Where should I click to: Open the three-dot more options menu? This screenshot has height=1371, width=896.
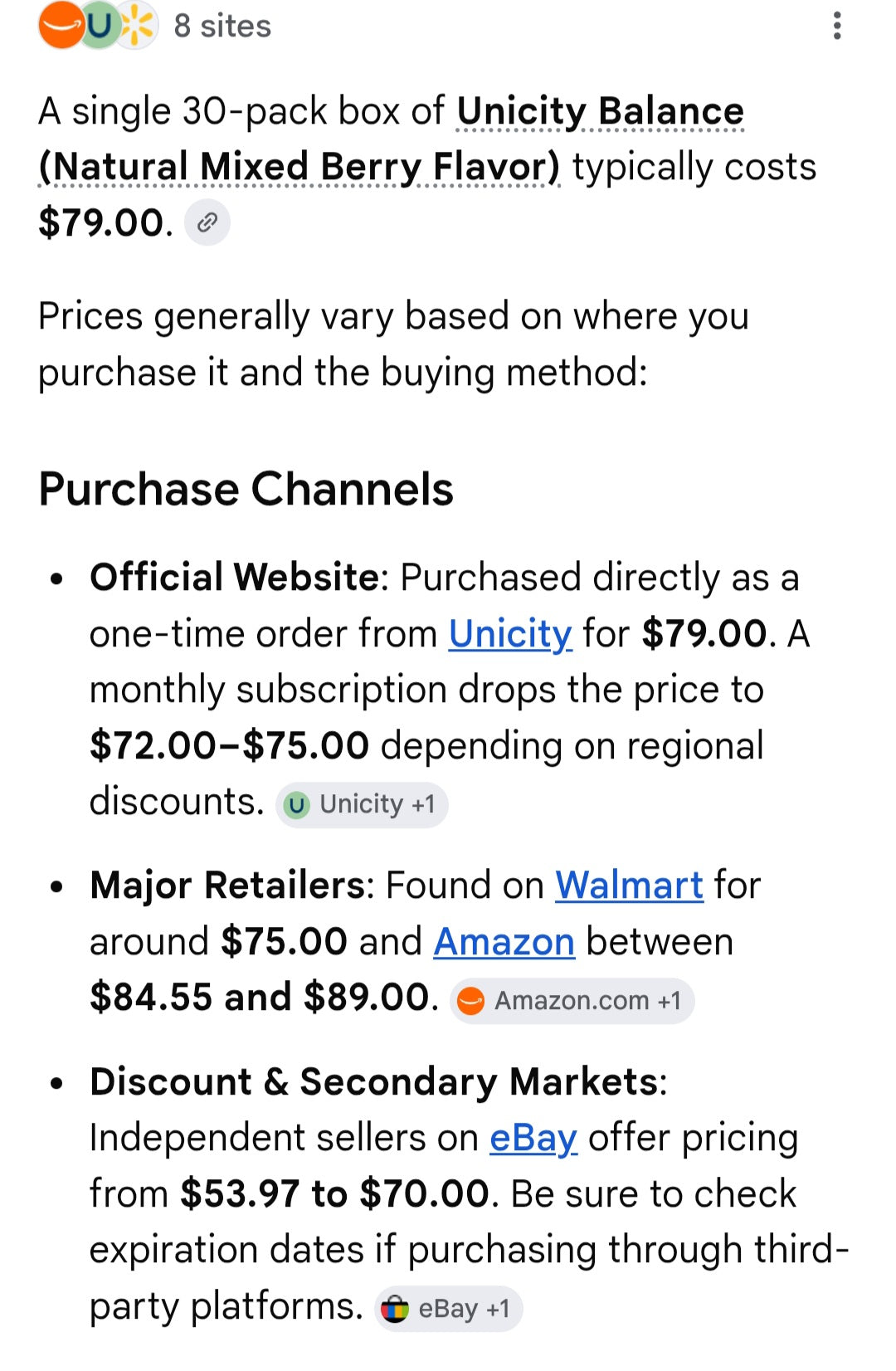(x=837, y=26)
